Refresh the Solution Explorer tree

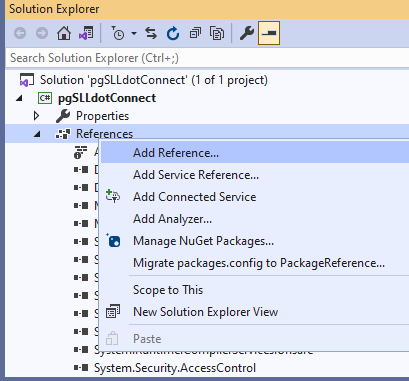[x=173, y=33]
